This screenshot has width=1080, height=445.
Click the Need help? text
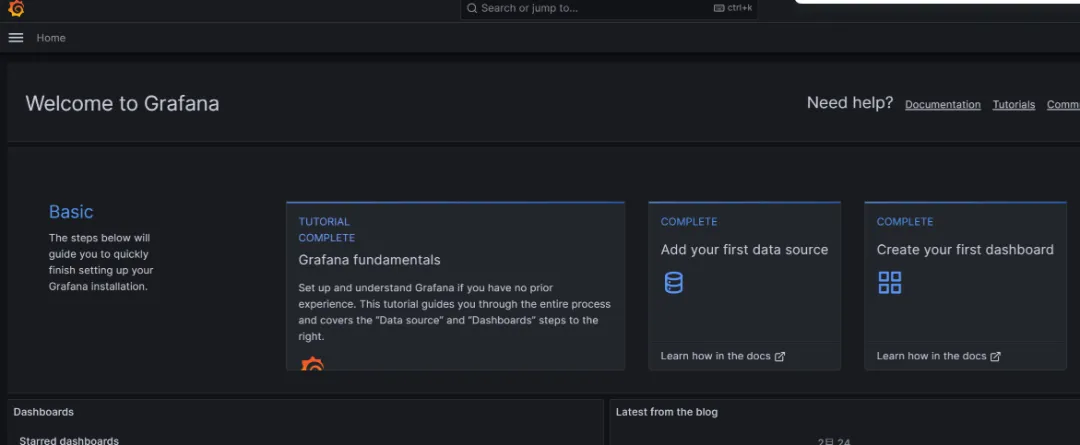coord(850,103)
